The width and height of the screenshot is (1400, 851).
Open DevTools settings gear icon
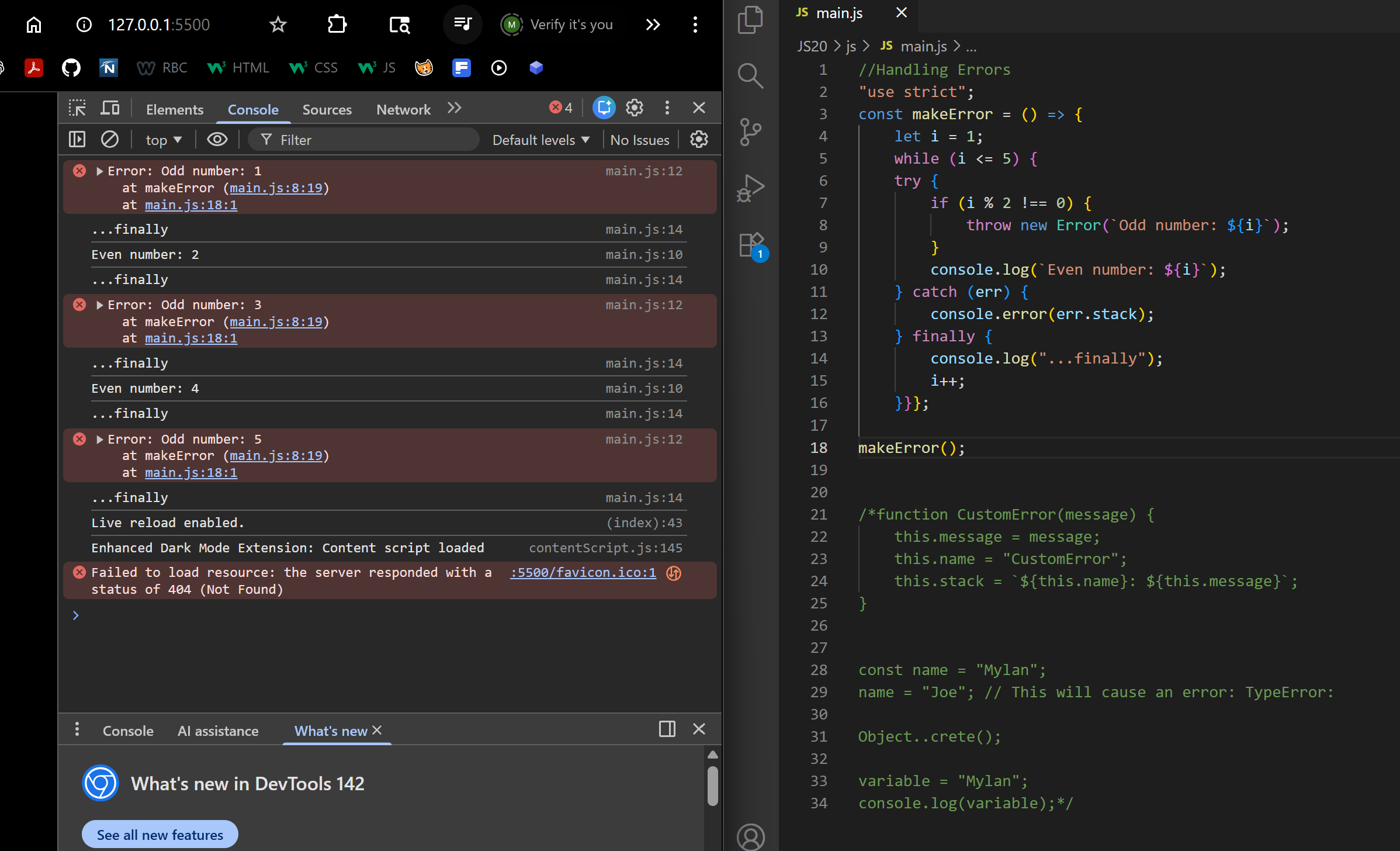[x=635, y=108]
